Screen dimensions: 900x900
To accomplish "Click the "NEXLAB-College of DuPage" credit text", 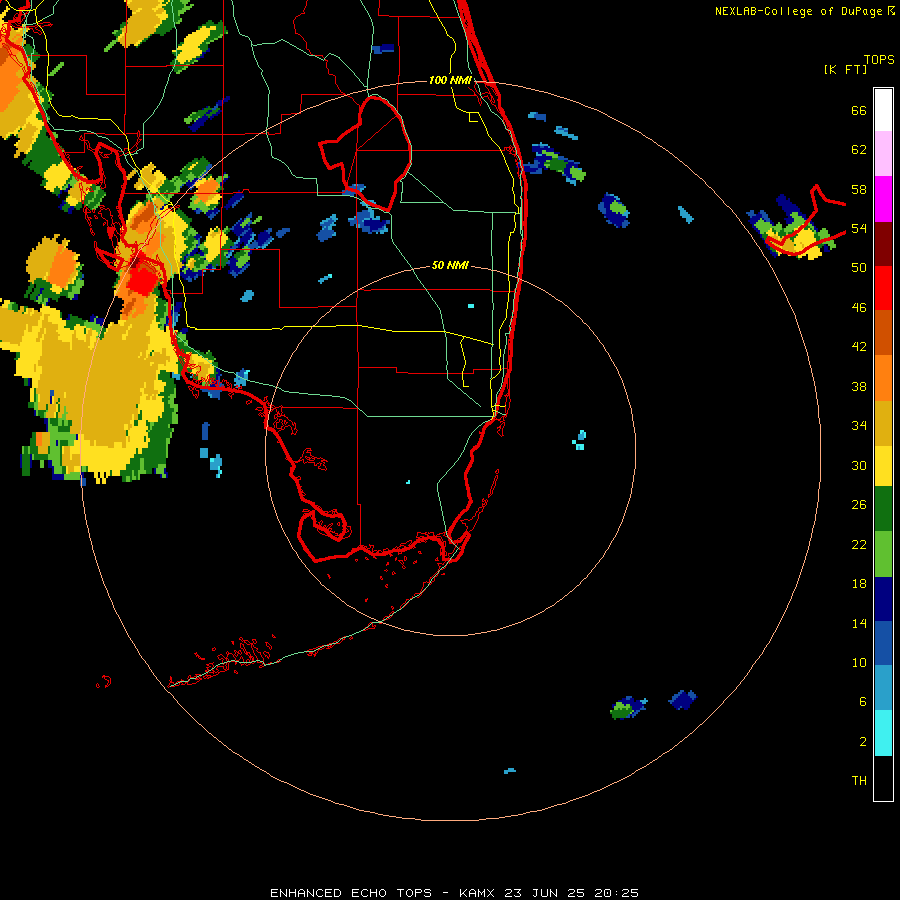I will tap(798, 11).
